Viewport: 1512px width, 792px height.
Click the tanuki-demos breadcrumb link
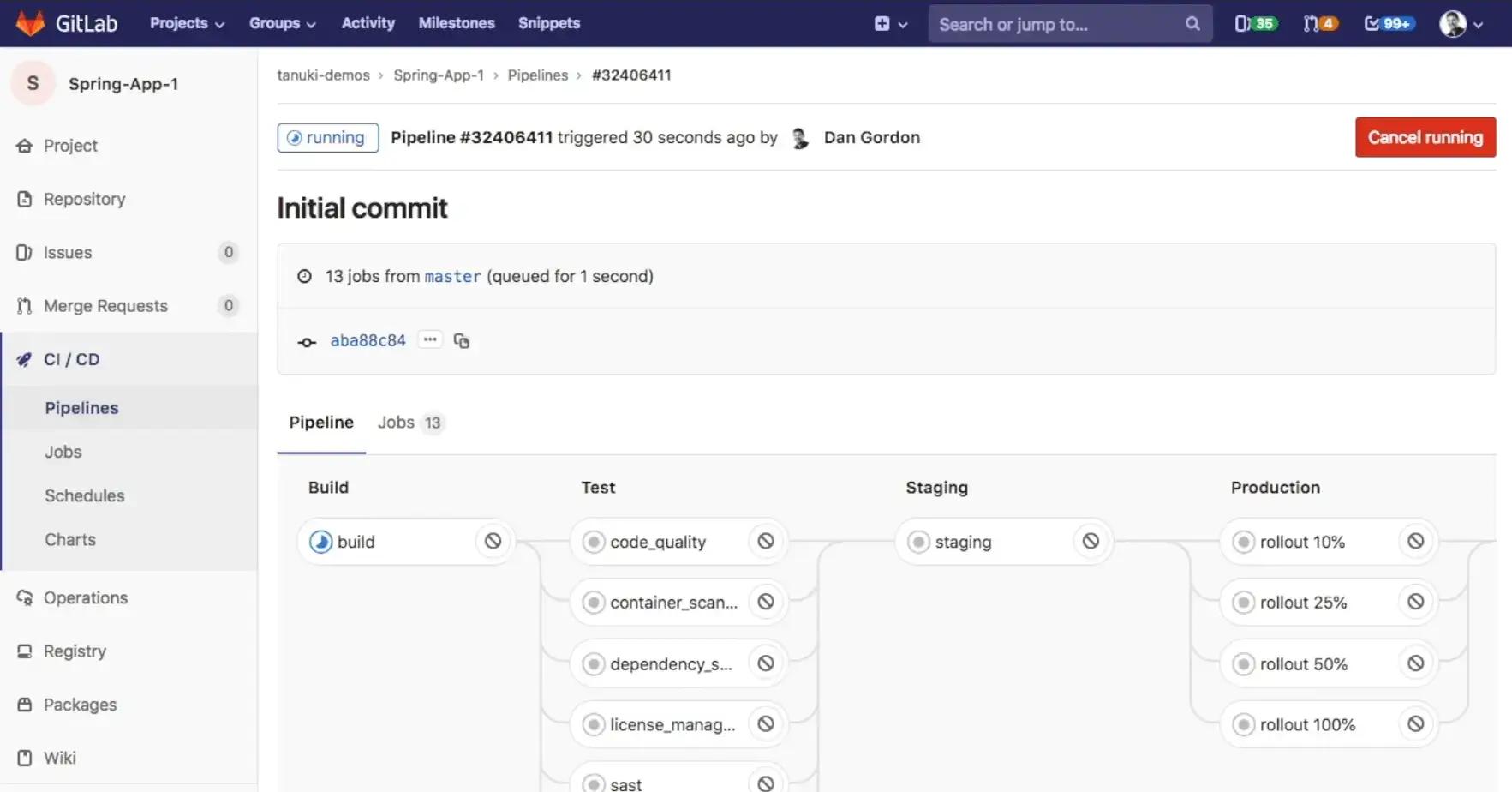323,75
